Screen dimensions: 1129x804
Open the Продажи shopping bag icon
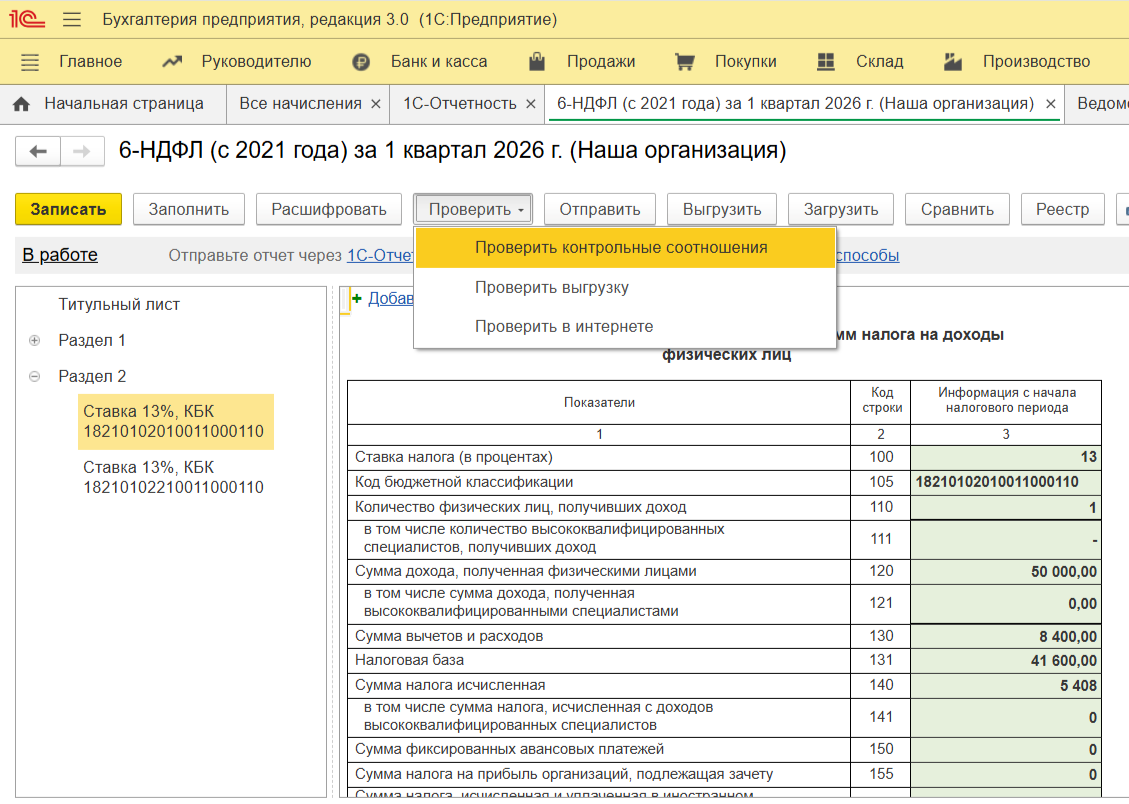[x=537, y=62]
